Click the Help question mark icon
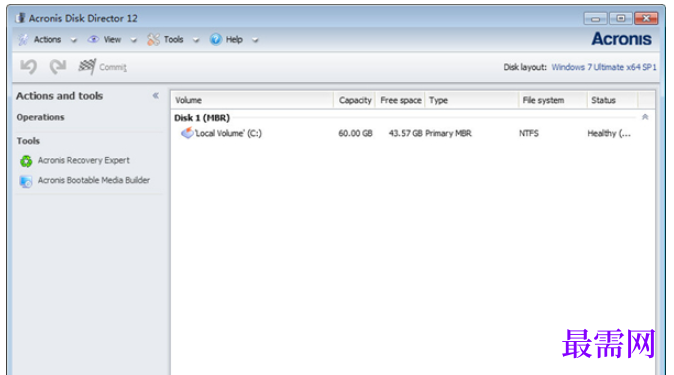Viewport: 674px width, 375px height. point(215,40)
